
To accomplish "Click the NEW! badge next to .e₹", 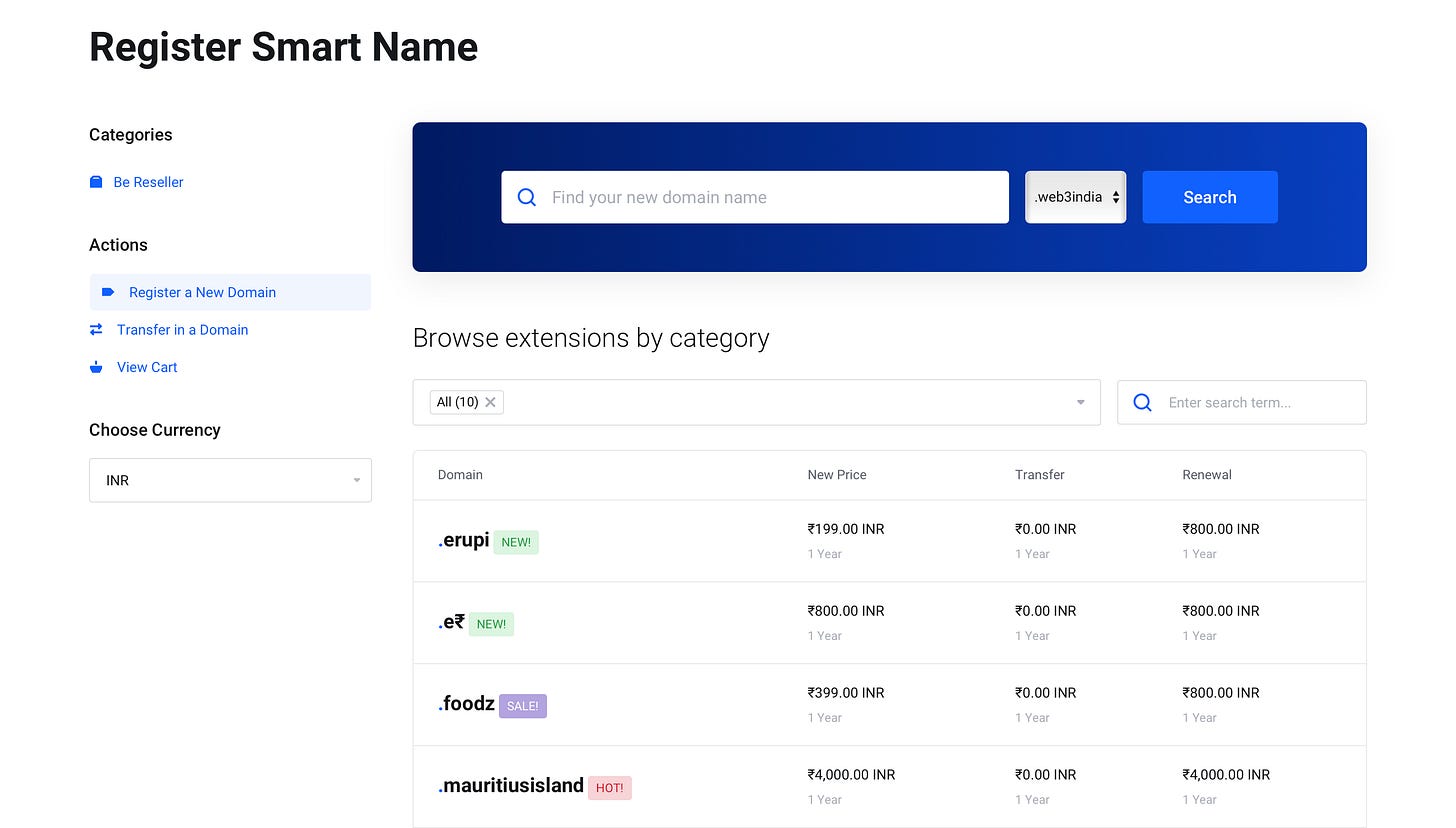I will tap(491, 624).
